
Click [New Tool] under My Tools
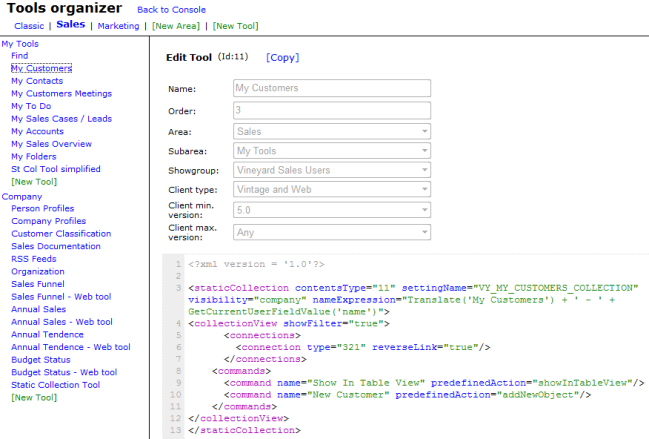[34, 182]
